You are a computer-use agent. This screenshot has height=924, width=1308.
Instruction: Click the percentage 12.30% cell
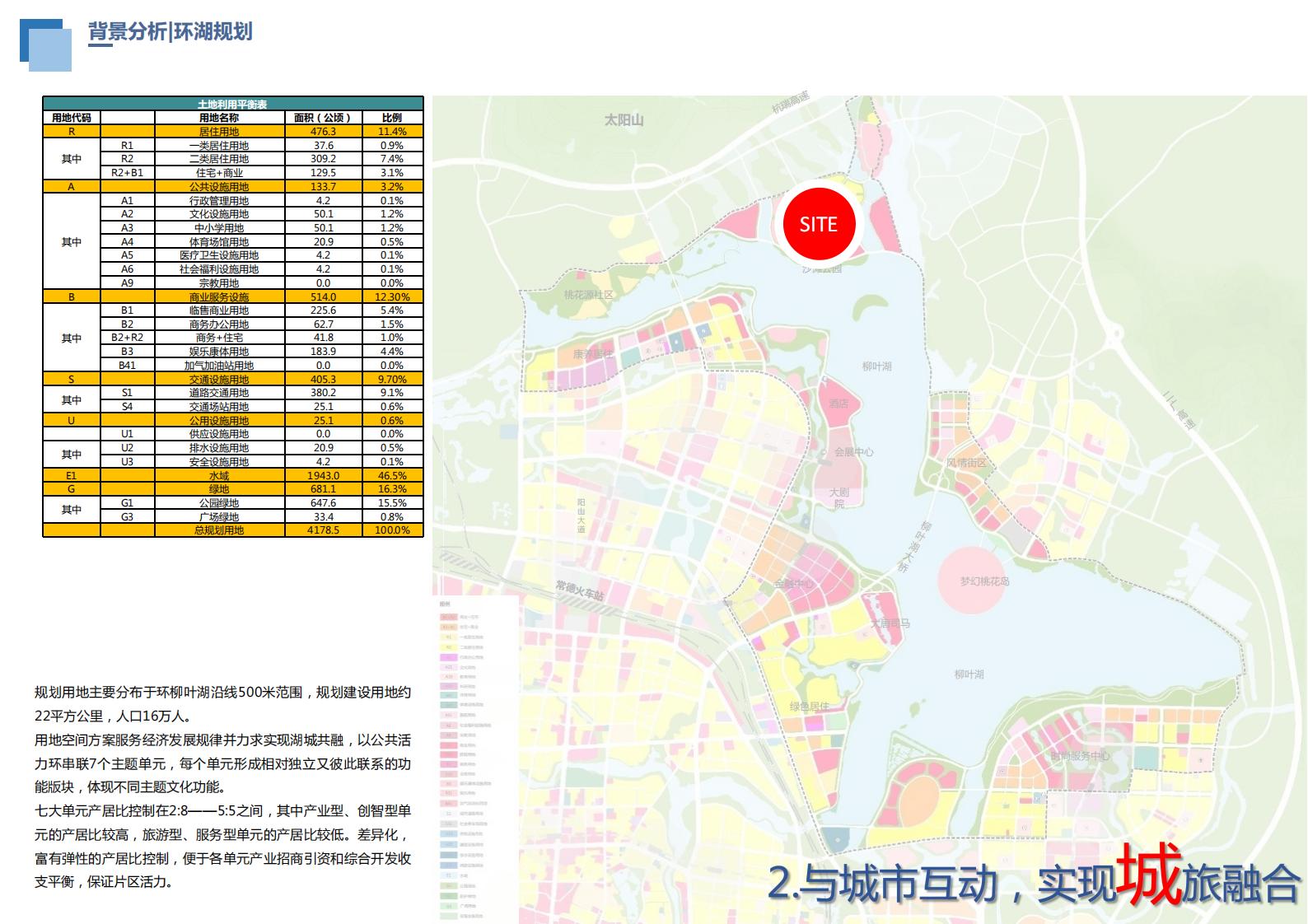click(x=392, y=296)
